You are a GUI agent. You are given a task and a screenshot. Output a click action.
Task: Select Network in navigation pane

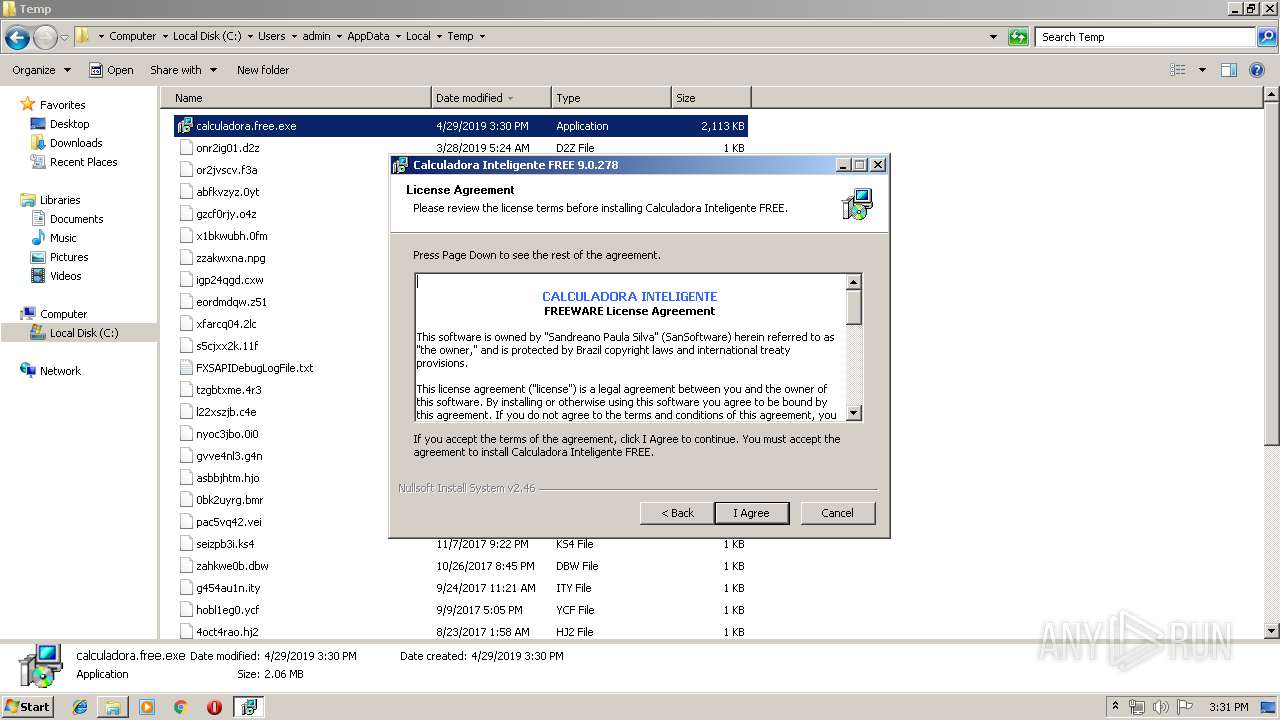click(60, 371)
